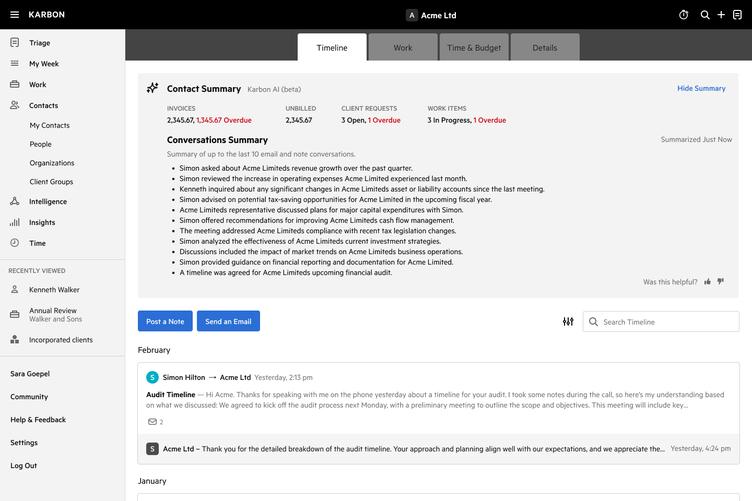Viewport: 752px width, 501px height.
Task: Click '3 Open, 1 Overdue' client requests
Action: click(x=371, y=120)
